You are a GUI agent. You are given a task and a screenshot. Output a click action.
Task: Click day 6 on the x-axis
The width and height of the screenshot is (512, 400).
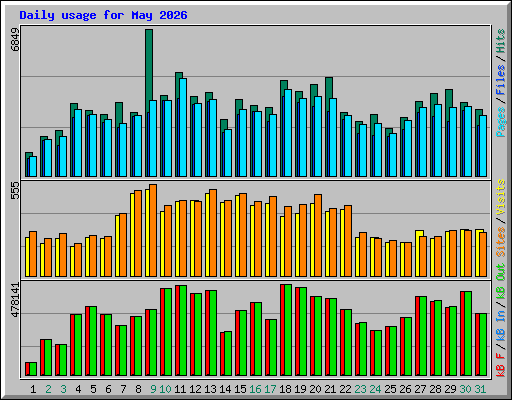pos(108,389)
